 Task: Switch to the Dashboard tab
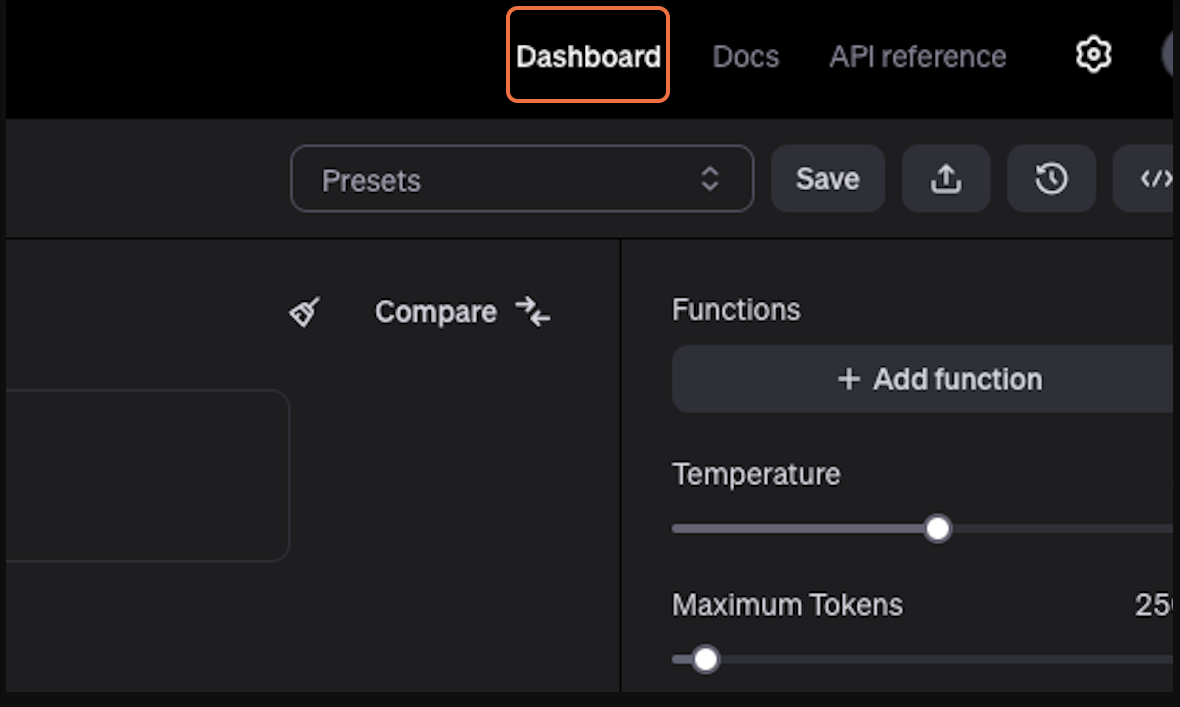pos(588,56)
